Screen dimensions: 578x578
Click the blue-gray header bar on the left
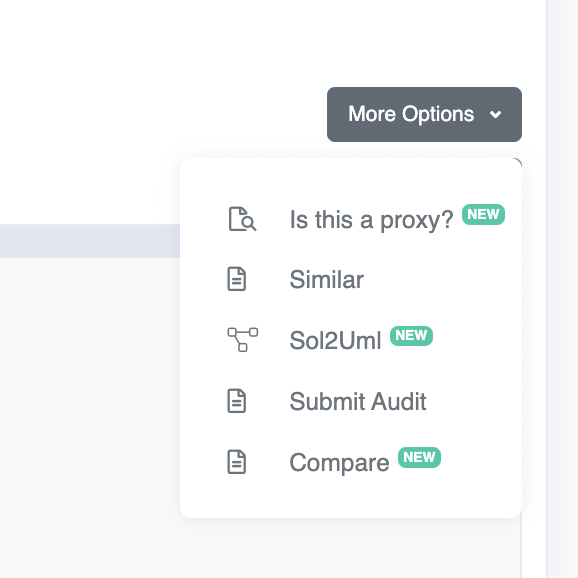tap(90, 241)
